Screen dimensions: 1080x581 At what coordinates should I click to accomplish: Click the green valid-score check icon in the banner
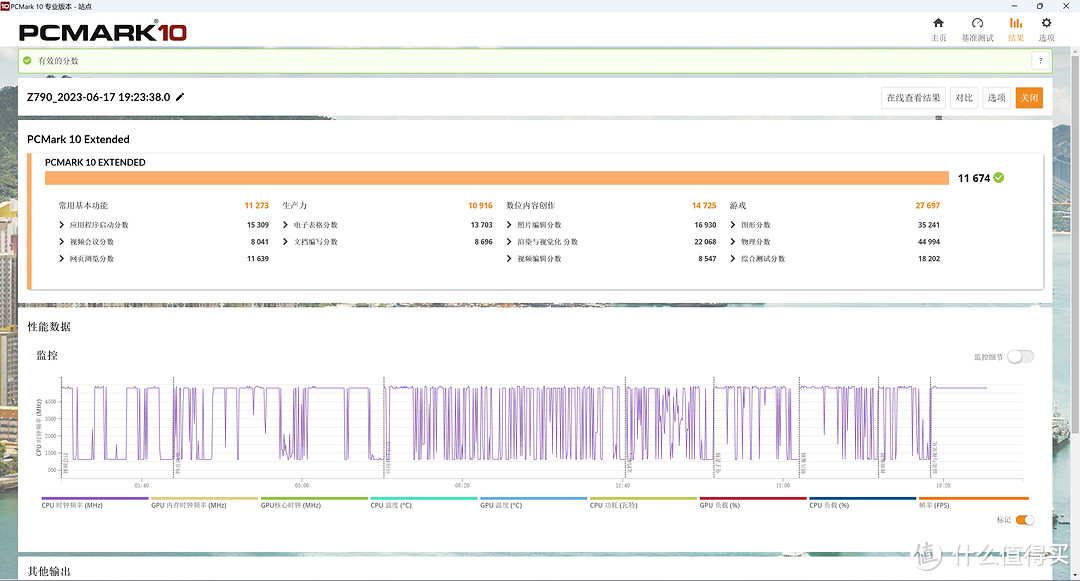click(27, 61)
